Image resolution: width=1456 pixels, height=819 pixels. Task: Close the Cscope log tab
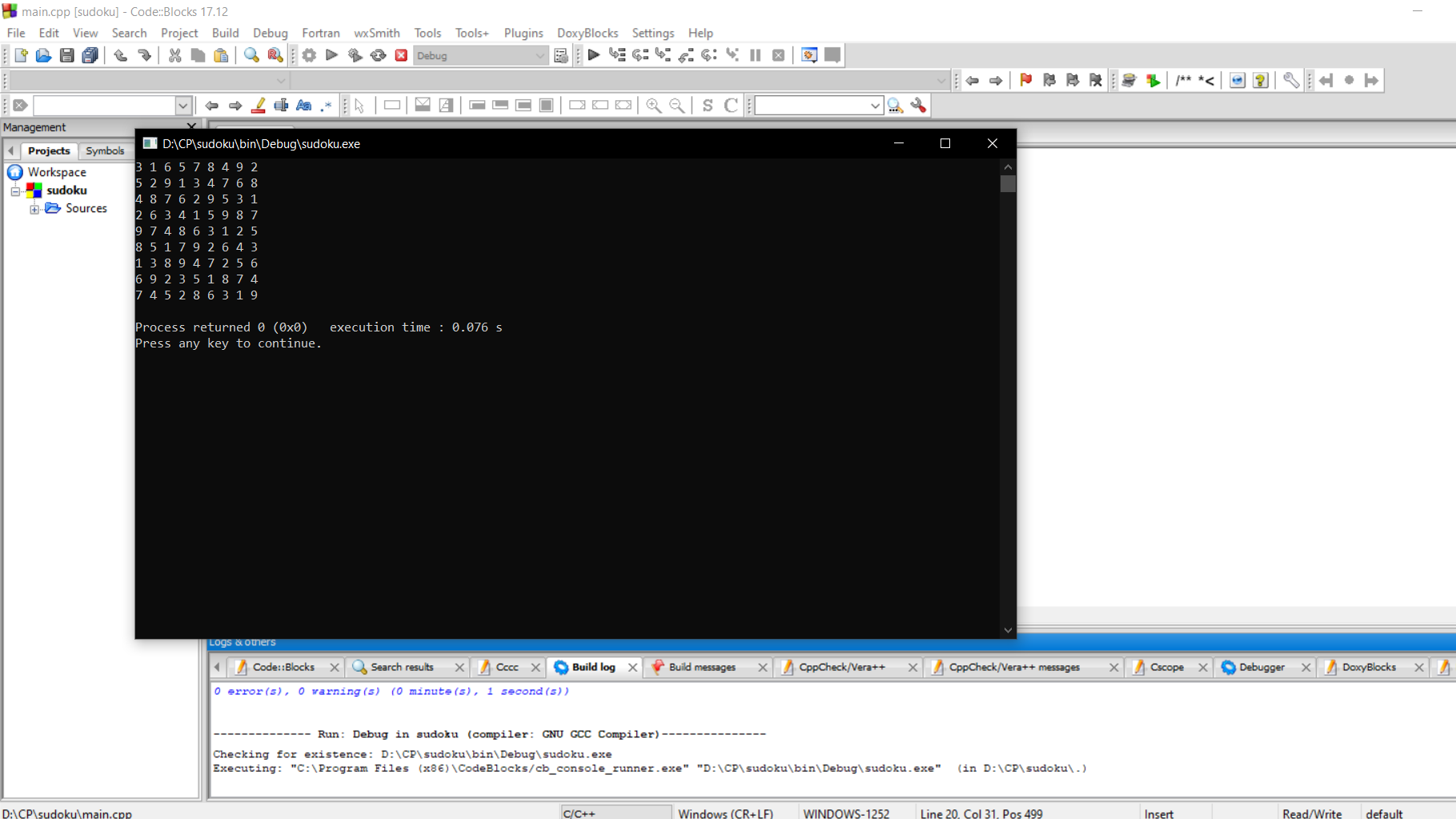(1203, 667)
